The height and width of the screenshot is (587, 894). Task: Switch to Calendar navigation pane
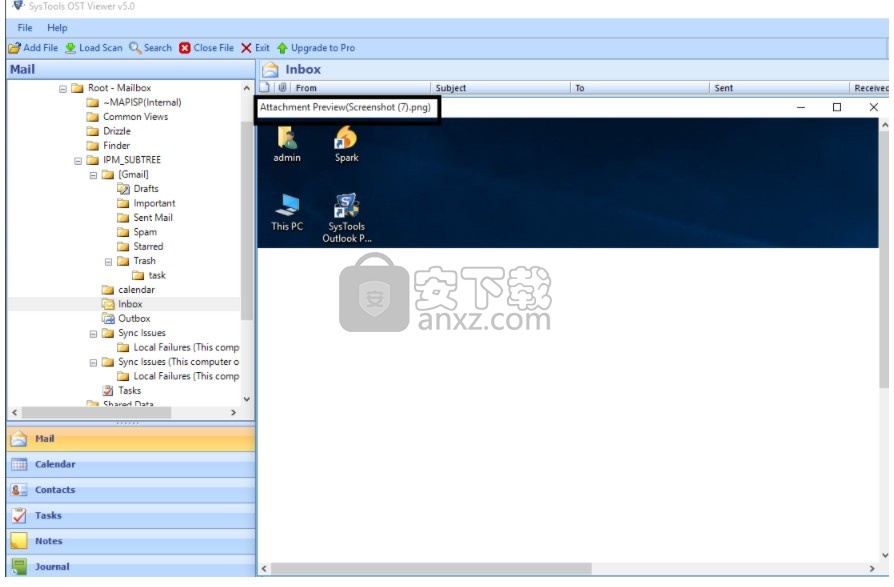point(131,464)
